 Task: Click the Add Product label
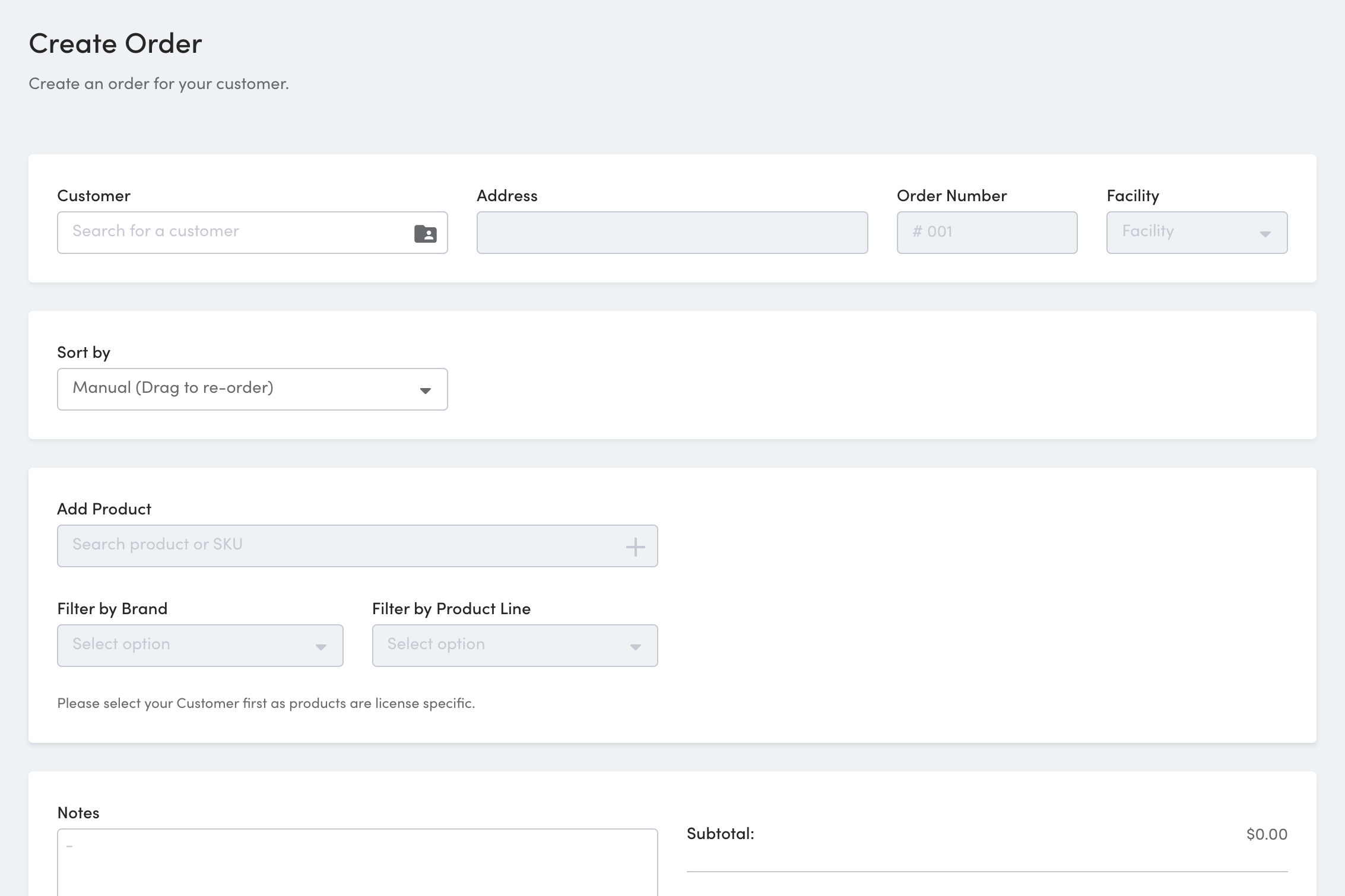pos(104,509)
